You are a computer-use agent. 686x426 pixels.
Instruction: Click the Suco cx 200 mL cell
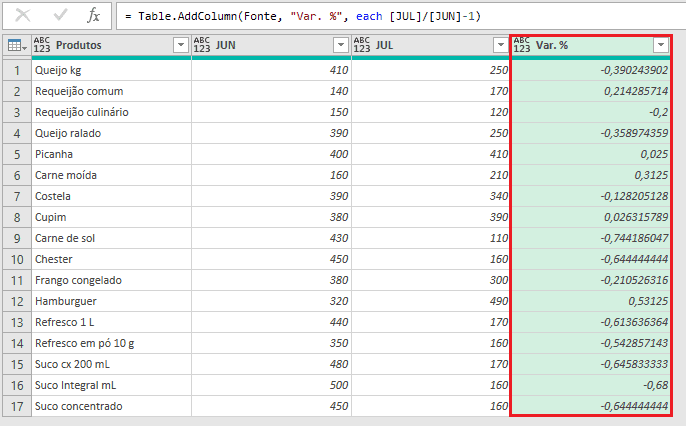click(x=112, y=364)
